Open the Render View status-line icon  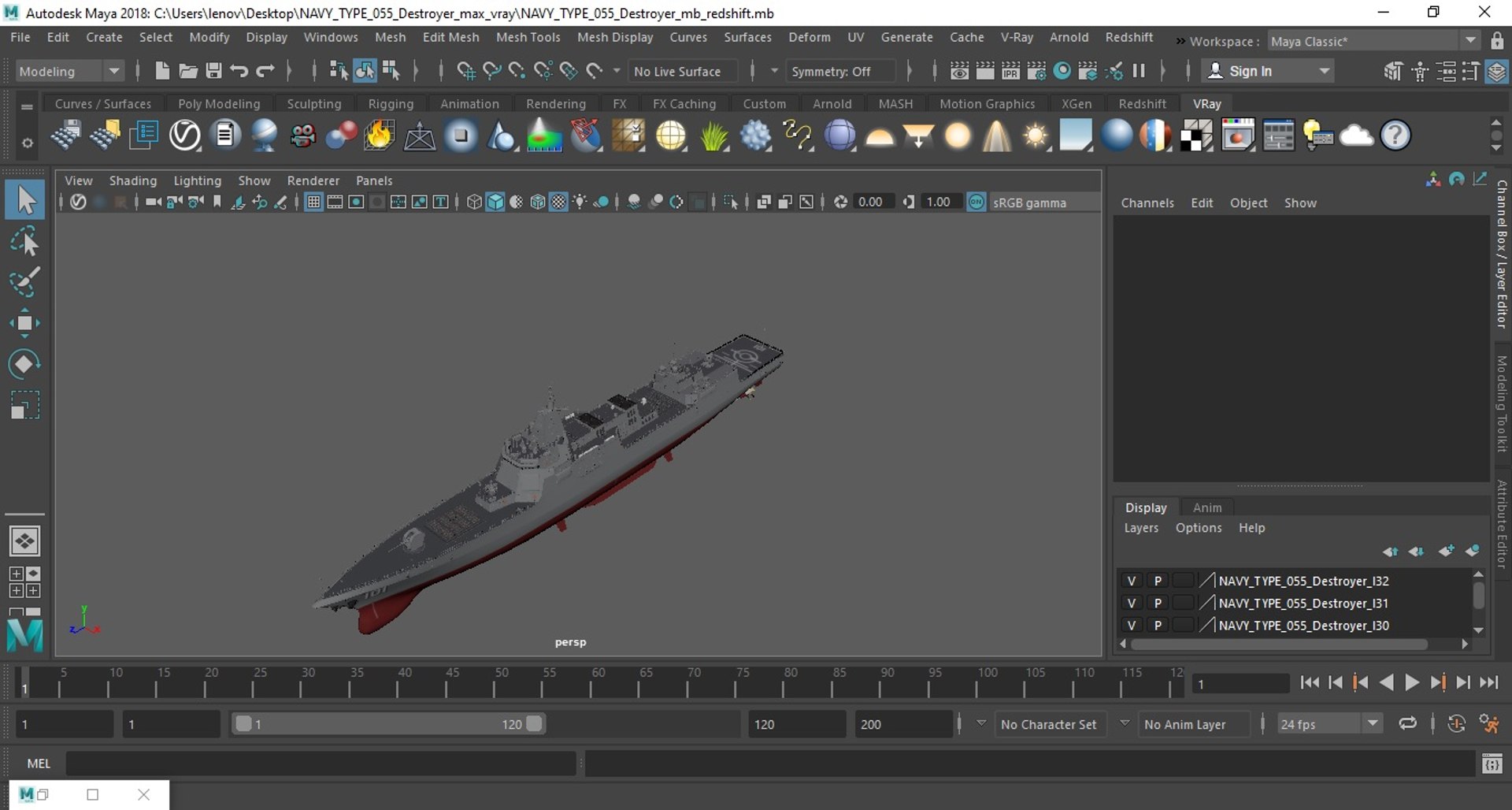(x=959, y=71)
